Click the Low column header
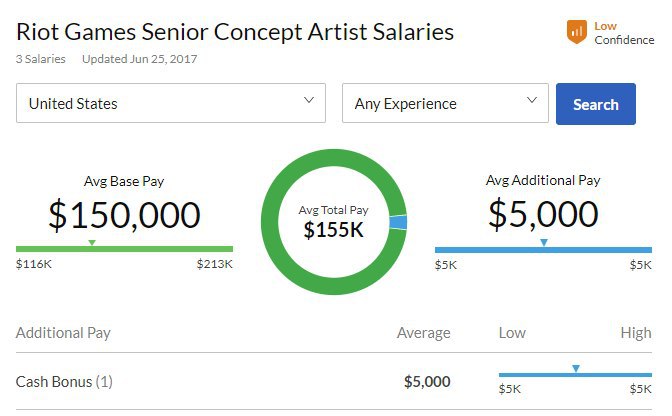The image size is (672, 416). tap(512, 333)
